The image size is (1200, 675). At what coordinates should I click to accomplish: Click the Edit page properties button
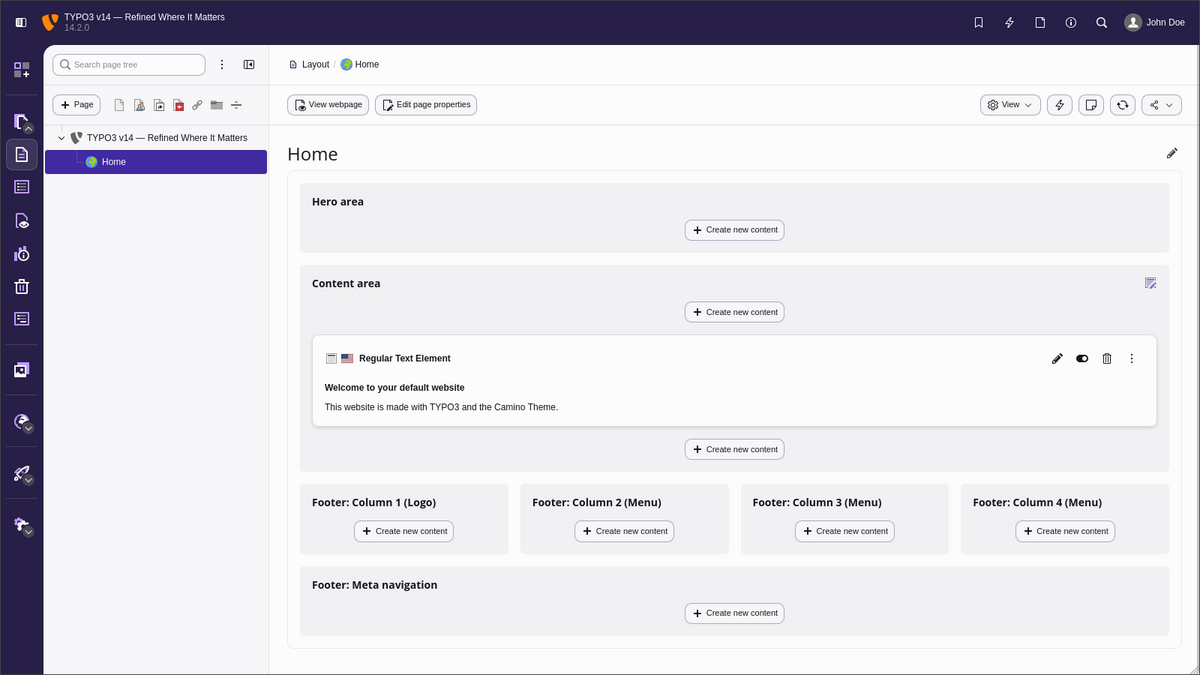click(x=426, y=105)
